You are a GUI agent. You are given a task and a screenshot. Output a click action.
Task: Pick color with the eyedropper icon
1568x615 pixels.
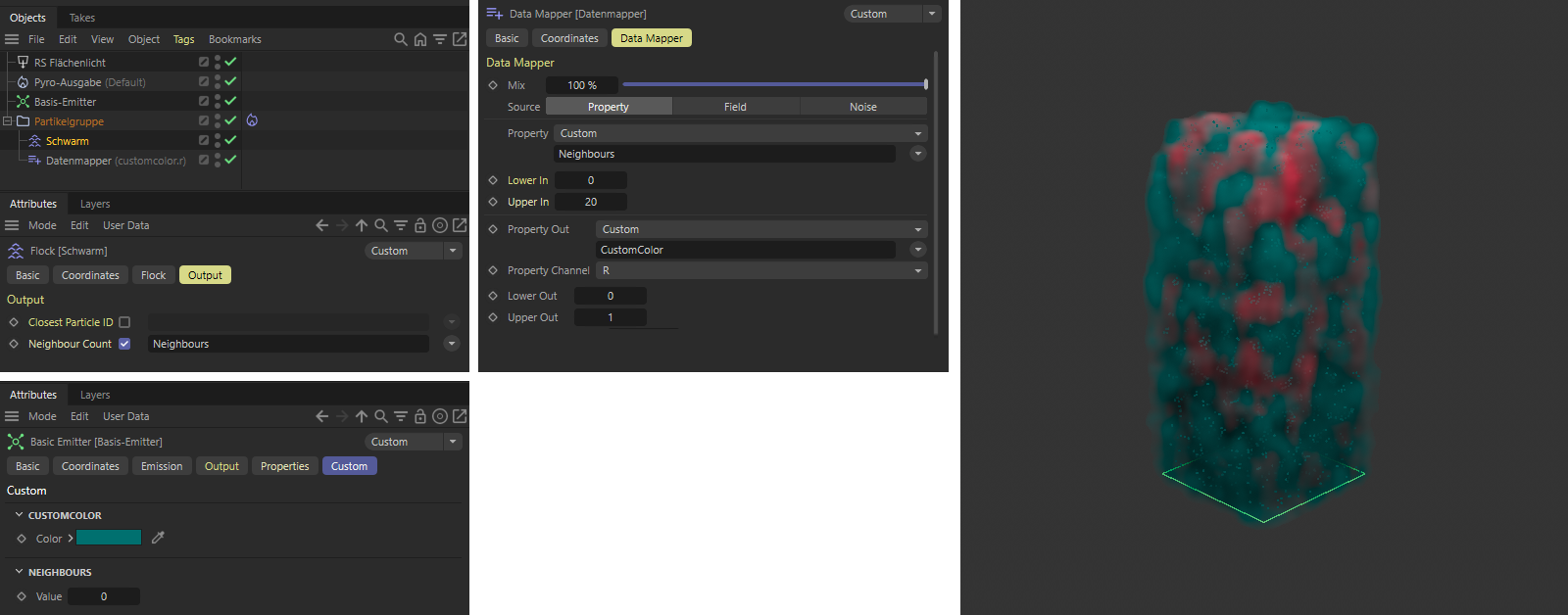click(158, 538)
